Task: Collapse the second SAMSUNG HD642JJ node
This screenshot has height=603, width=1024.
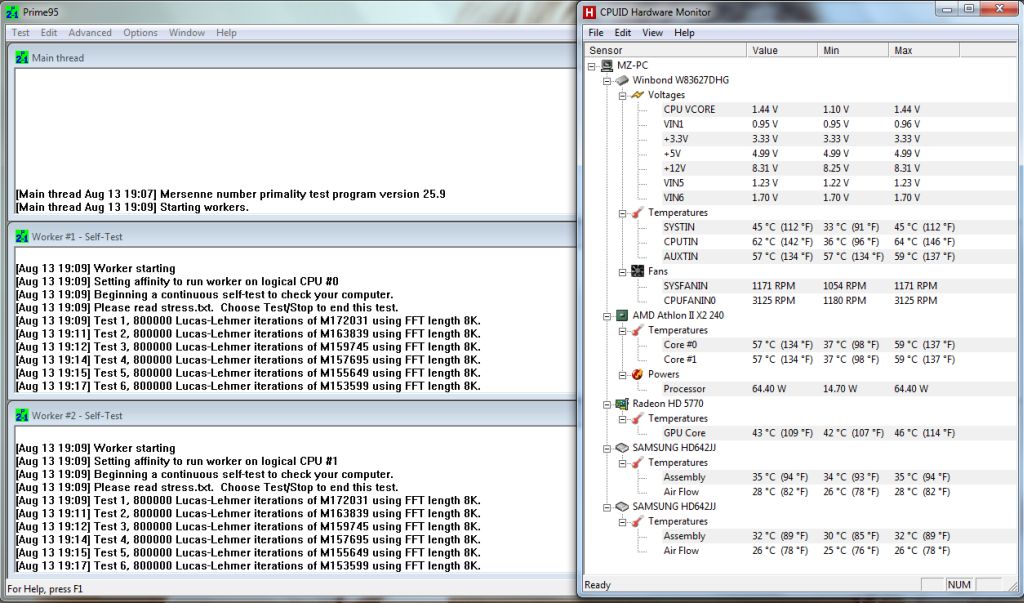Action: 607,507
